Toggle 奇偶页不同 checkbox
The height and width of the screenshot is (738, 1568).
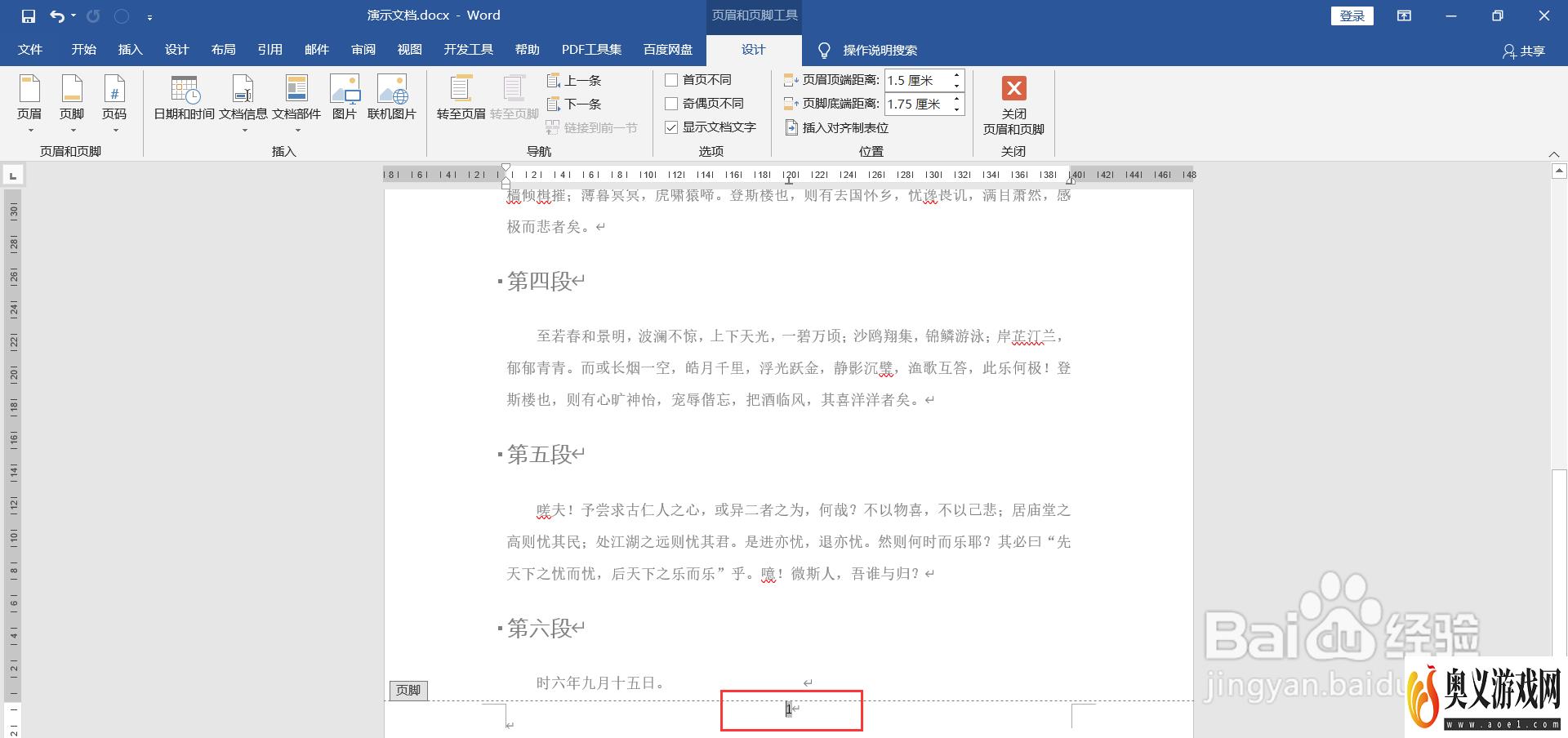point(671,104)
